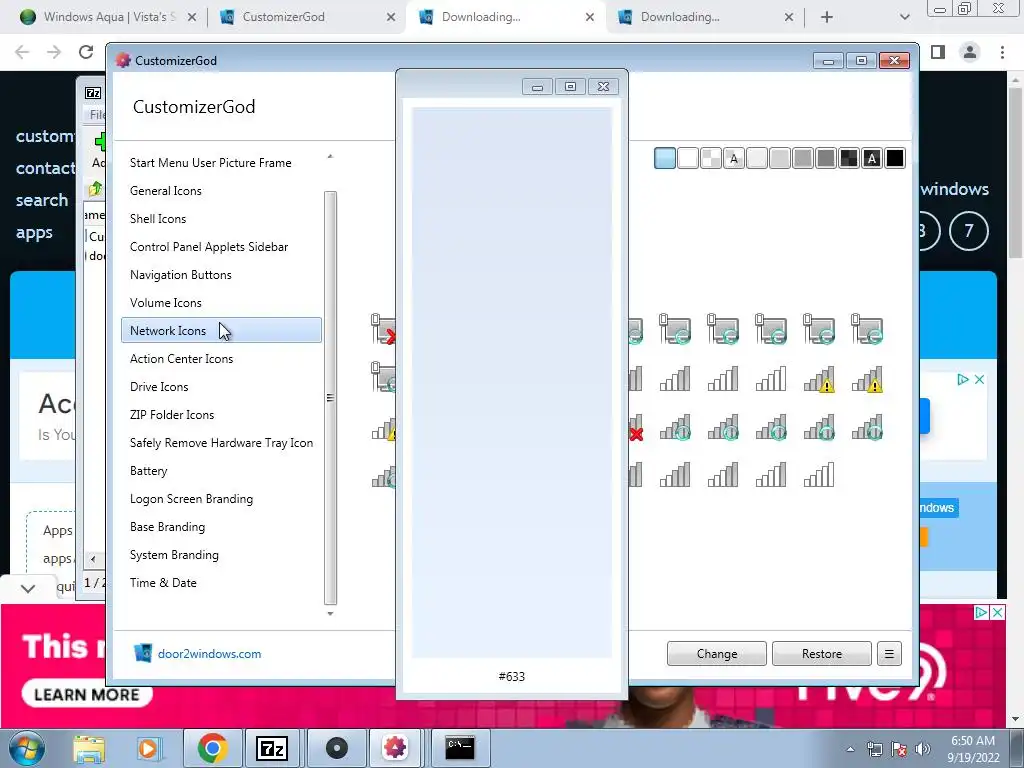The width and height of the screenshot is (1024, 768).
Task: Click the network tray icon
Action: tap(875, 750)
